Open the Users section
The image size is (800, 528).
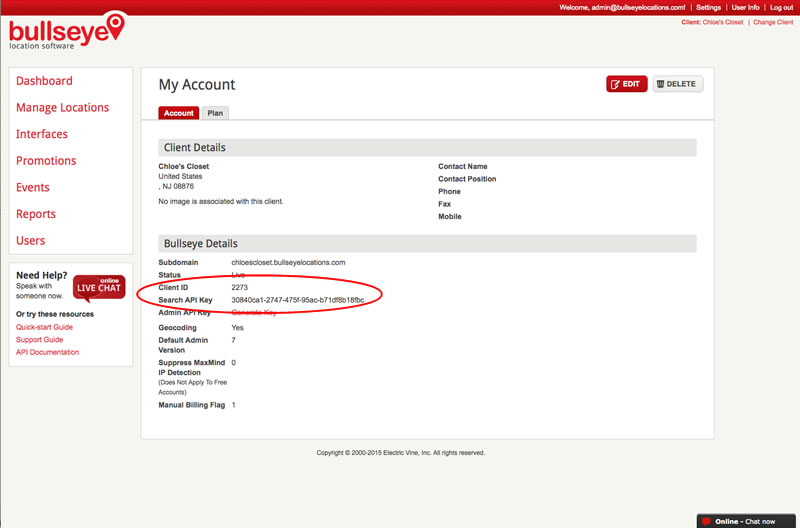click(x=31, y=240)
